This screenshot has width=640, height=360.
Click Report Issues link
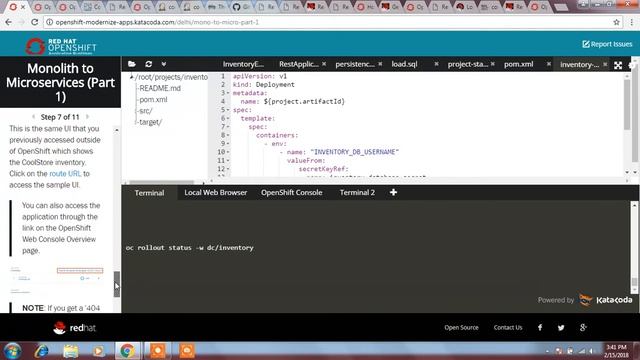click(607, 44)
